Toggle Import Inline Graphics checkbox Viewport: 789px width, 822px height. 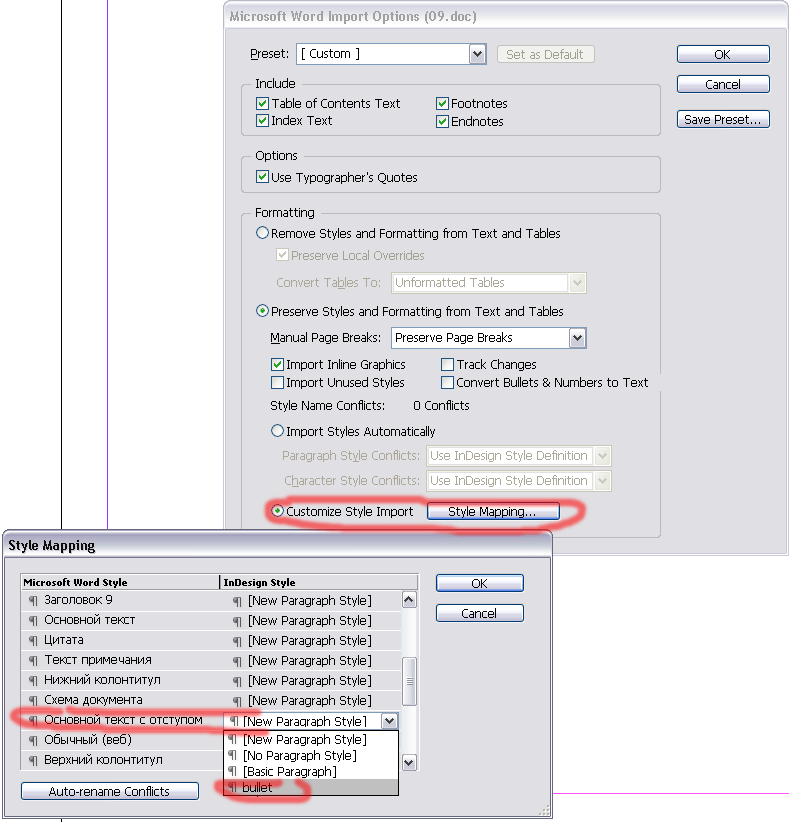coord(277,364)
